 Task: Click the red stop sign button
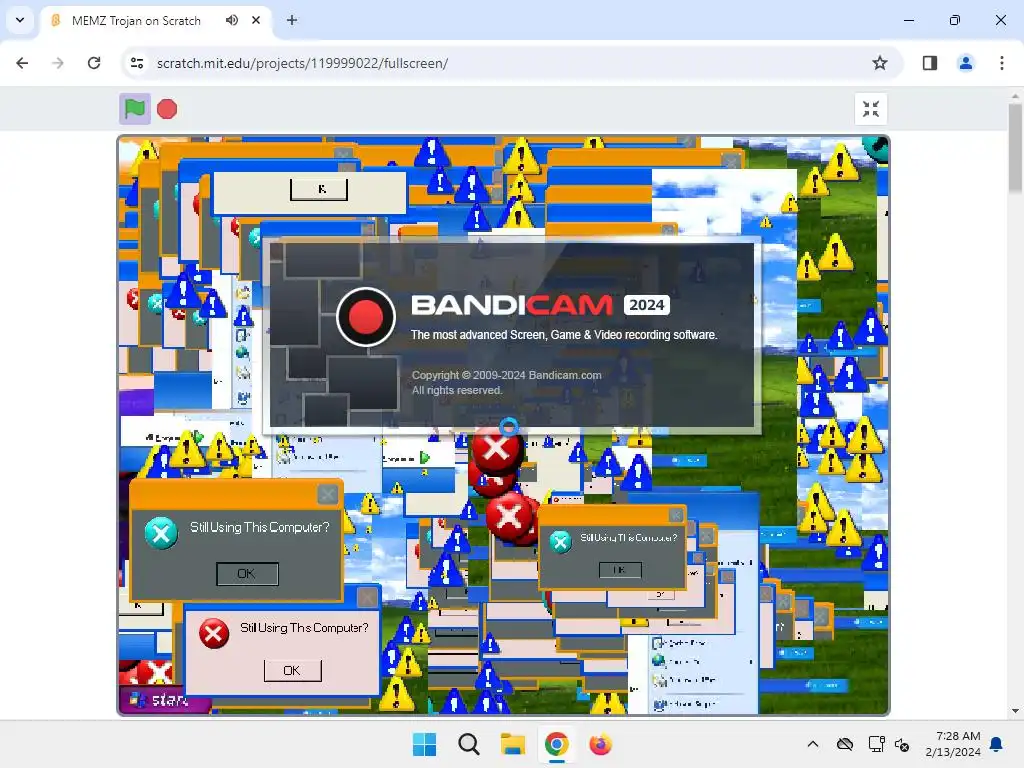pyautogui.click(x=167, y=109)
